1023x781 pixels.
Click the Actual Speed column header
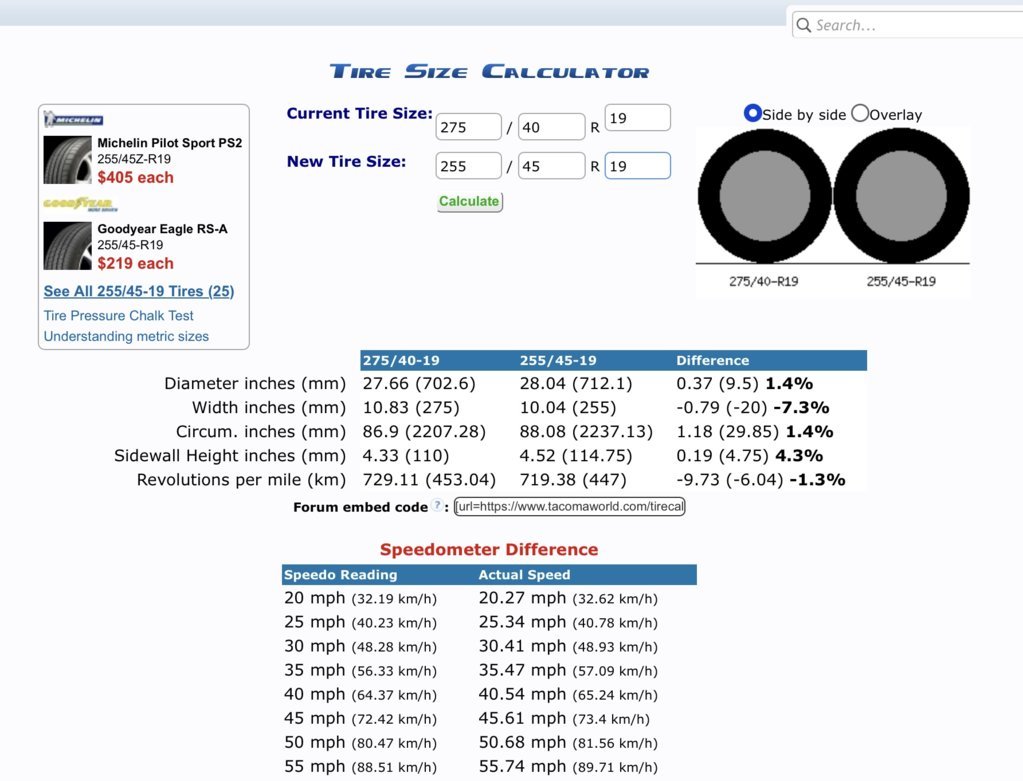pos(525,575)
